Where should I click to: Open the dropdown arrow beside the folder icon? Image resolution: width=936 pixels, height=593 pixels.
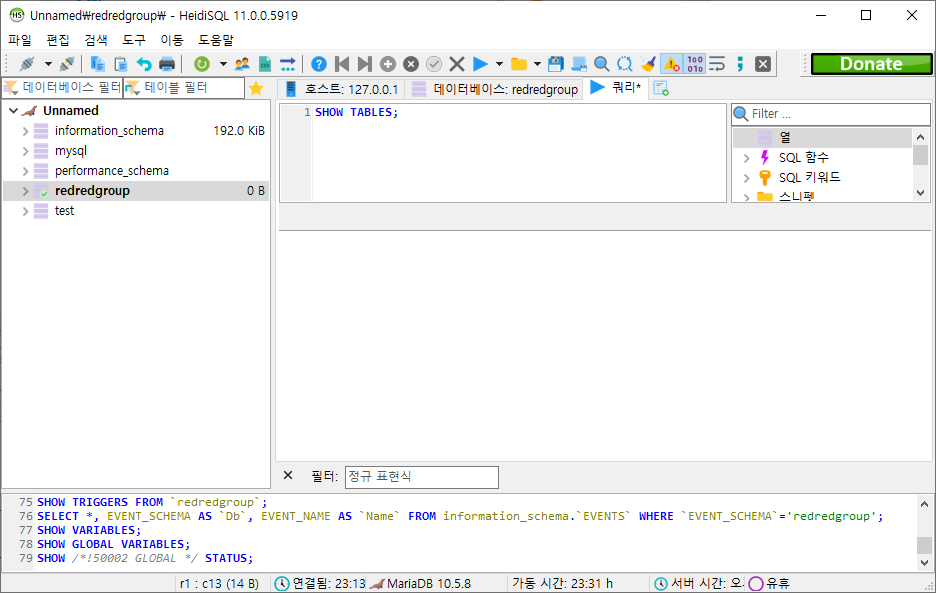pos(537,64)
